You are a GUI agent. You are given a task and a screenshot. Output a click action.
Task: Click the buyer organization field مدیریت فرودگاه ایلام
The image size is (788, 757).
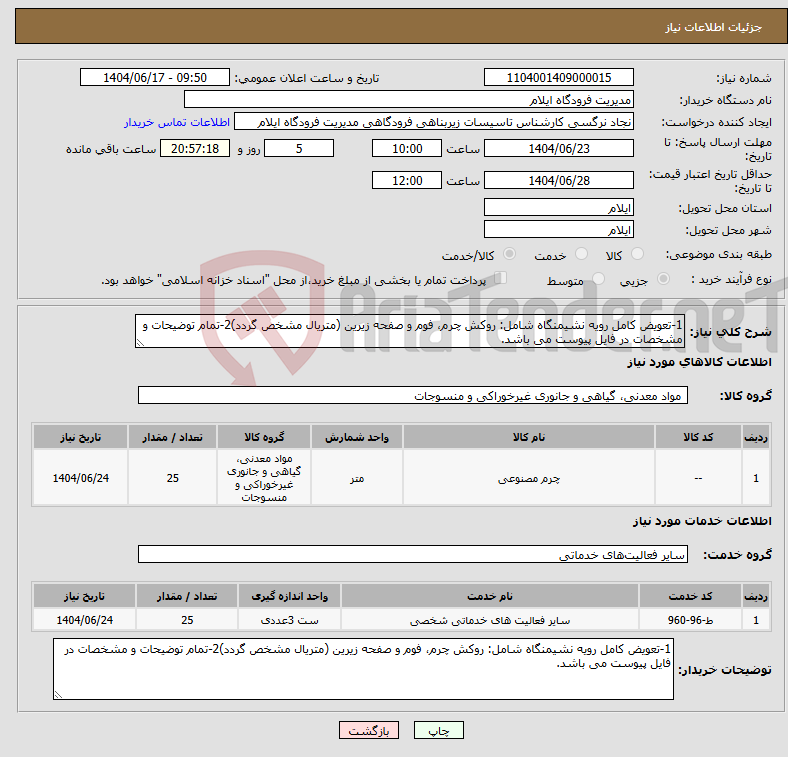409,100
